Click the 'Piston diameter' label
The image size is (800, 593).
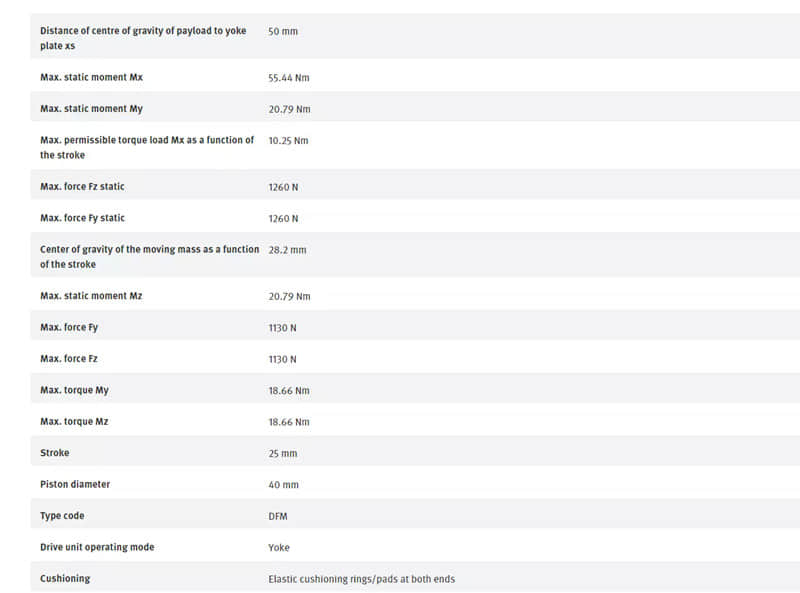(x=75, y=484)
